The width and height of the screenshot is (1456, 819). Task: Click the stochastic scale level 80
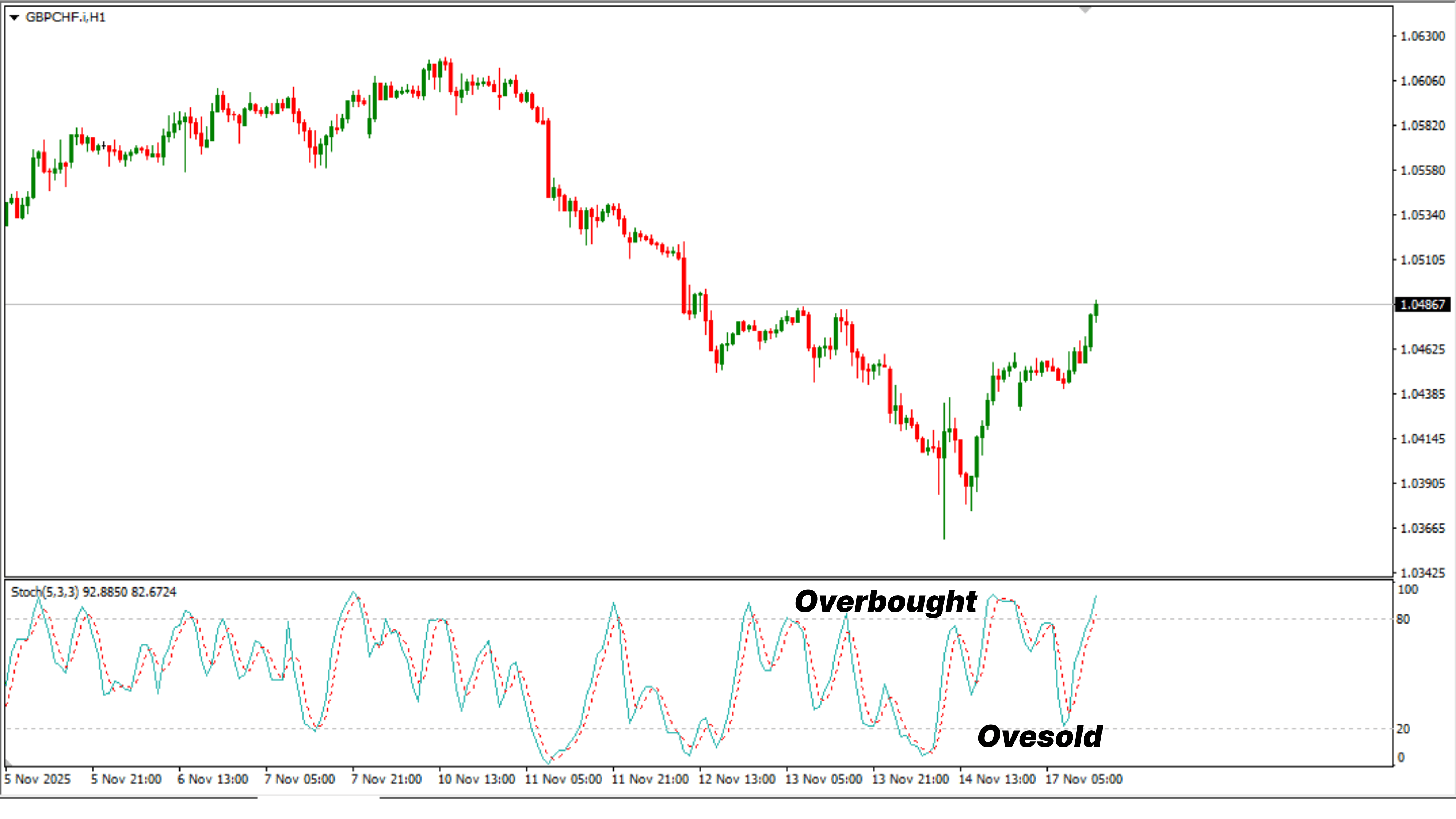tap(1403, 620)
